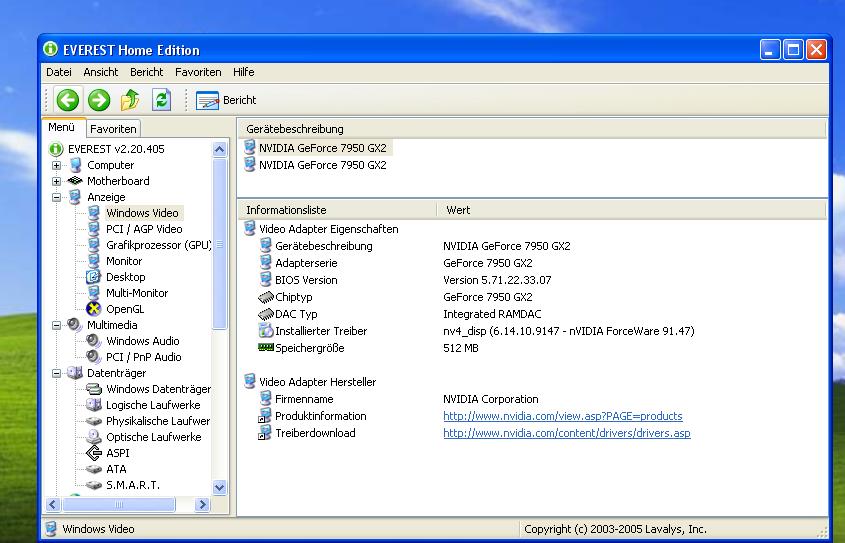Open the nvidia.com drivers download link

pyautogui.click(x=567, y=433)
